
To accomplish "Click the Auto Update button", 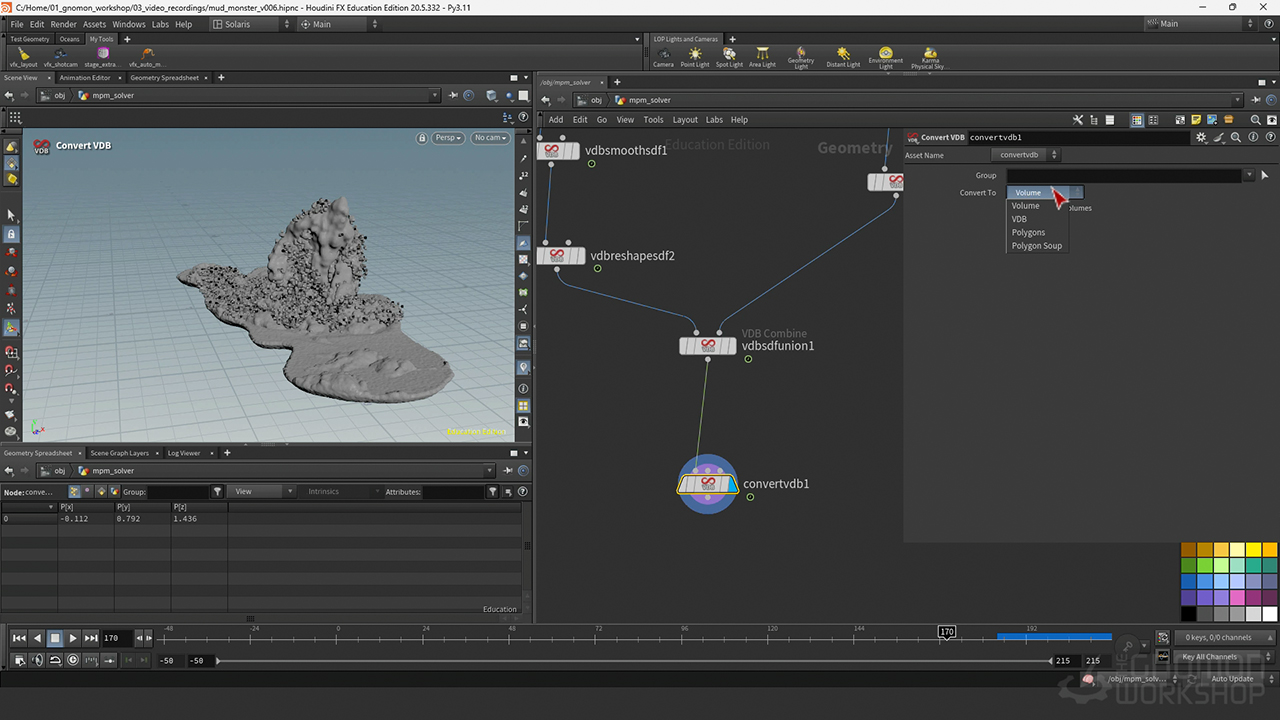I will point(1232,679).
